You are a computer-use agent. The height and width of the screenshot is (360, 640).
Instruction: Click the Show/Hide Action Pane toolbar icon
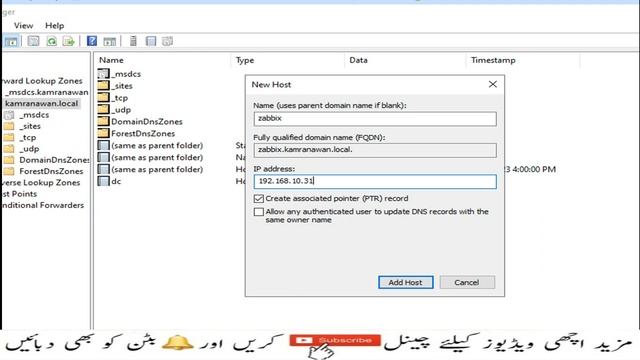pyautogui.click(x=110, y=41)
